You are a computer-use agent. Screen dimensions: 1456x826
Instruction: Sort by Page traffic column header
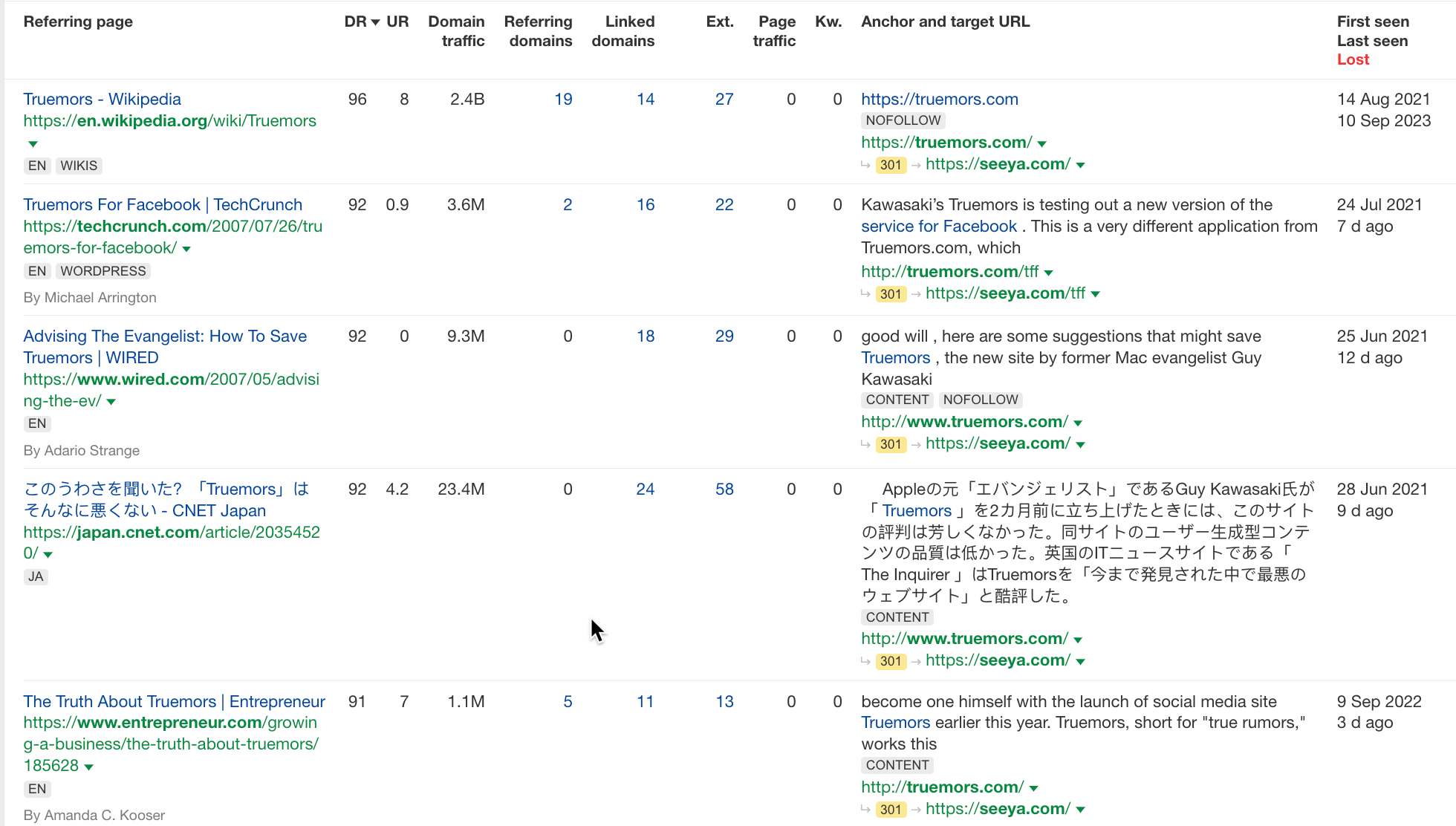tap(774, 31)
